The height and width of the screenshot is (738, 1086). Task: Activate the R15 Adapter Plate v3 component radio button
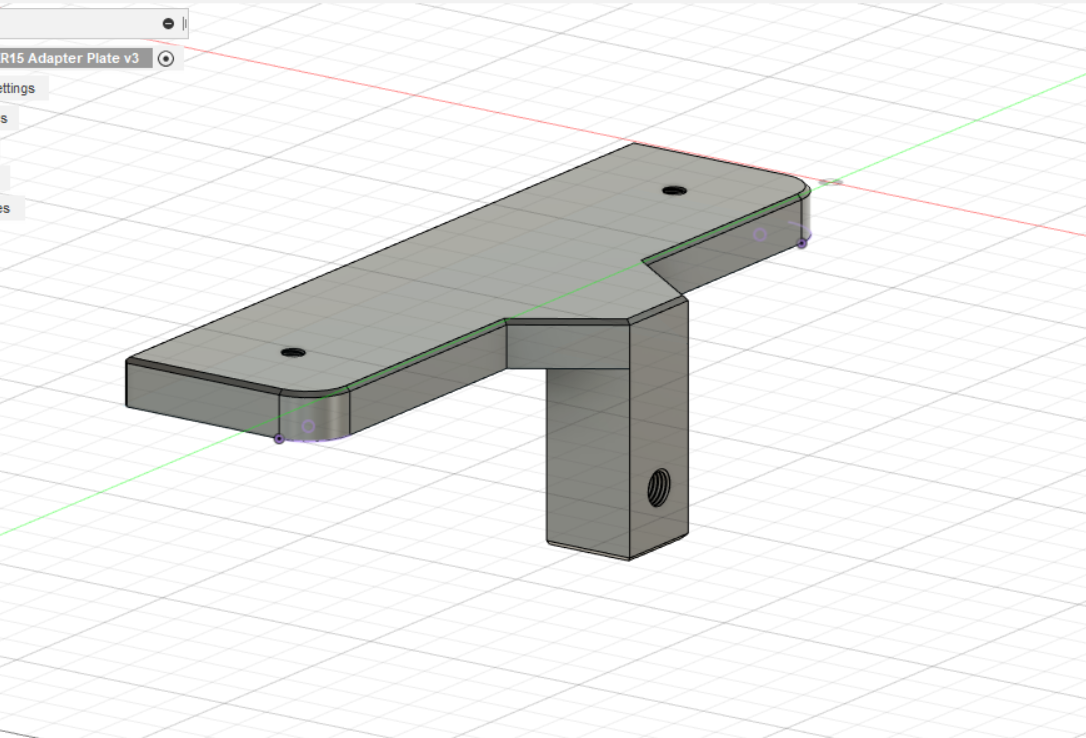(166, 59)
